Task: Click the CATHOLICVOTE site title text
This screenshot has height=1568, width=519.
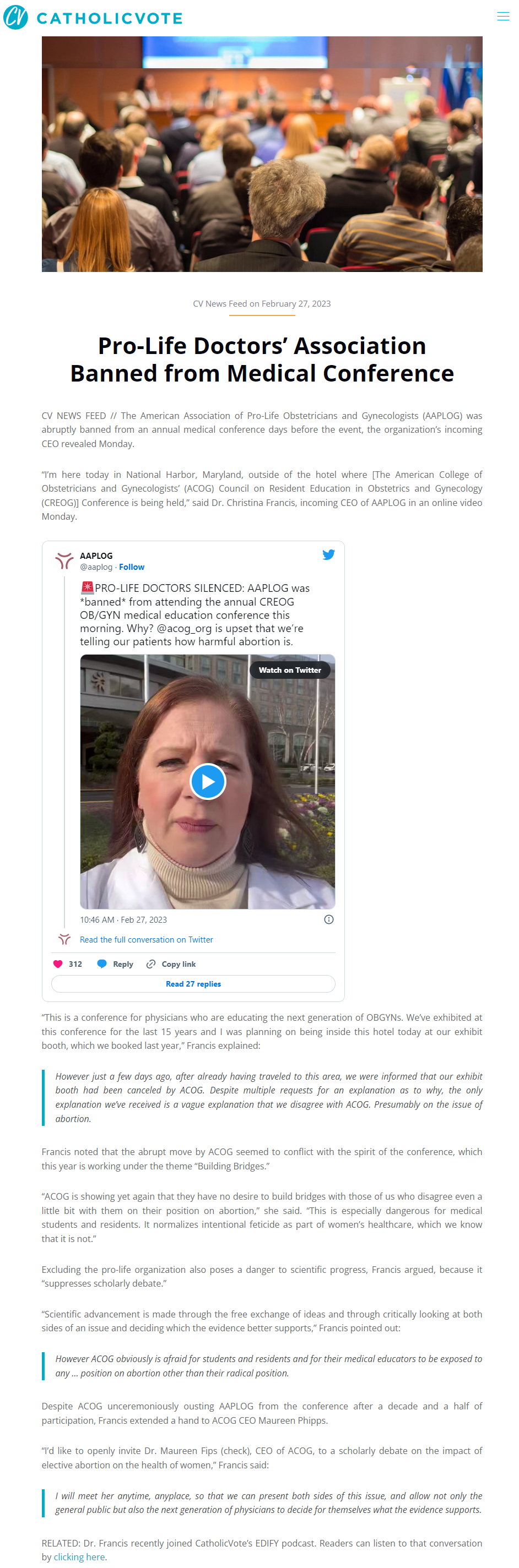Action: 110,18
